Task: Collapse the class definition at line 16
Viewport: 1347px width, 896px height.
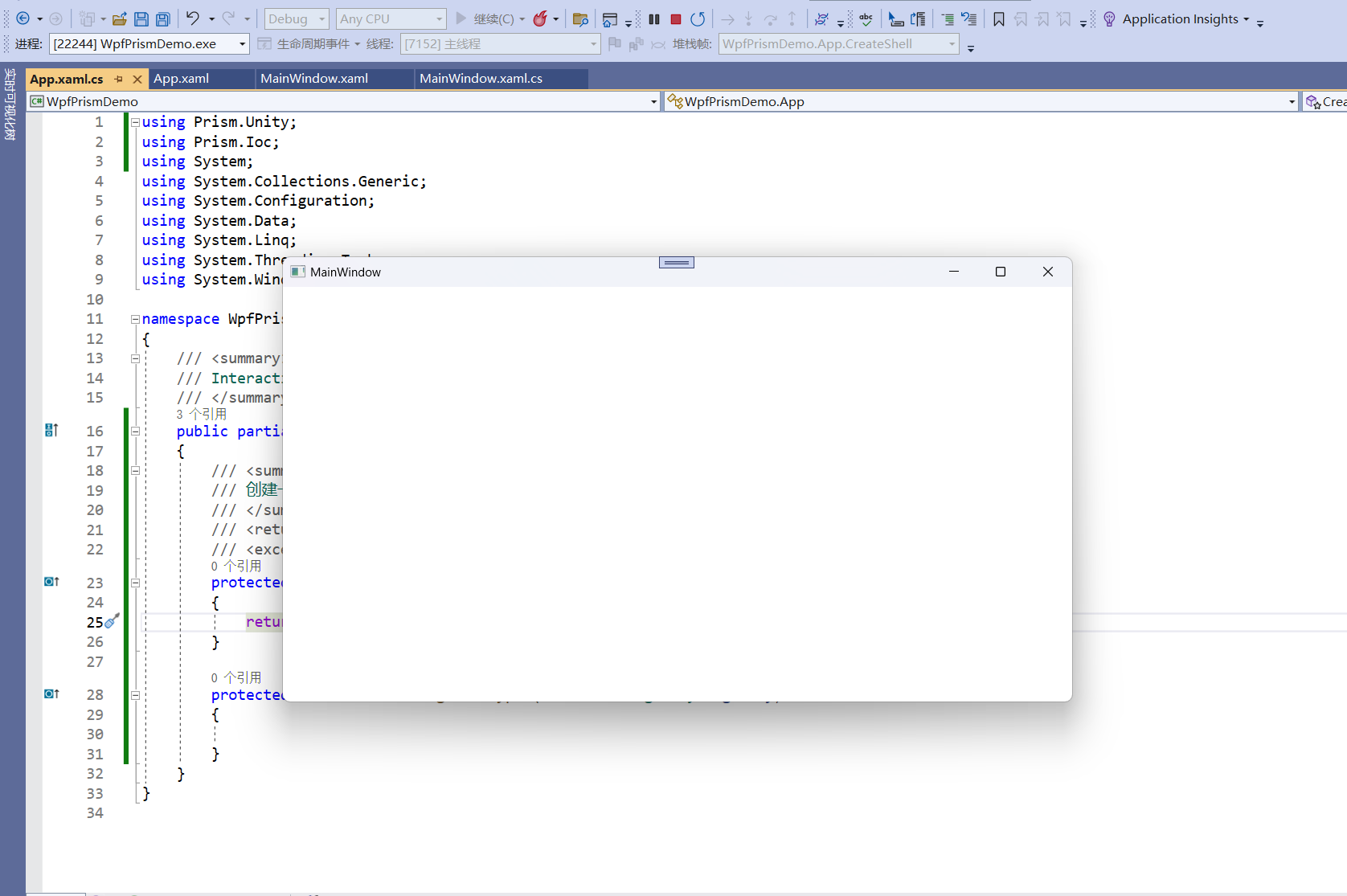Action: tap(135, 432)
